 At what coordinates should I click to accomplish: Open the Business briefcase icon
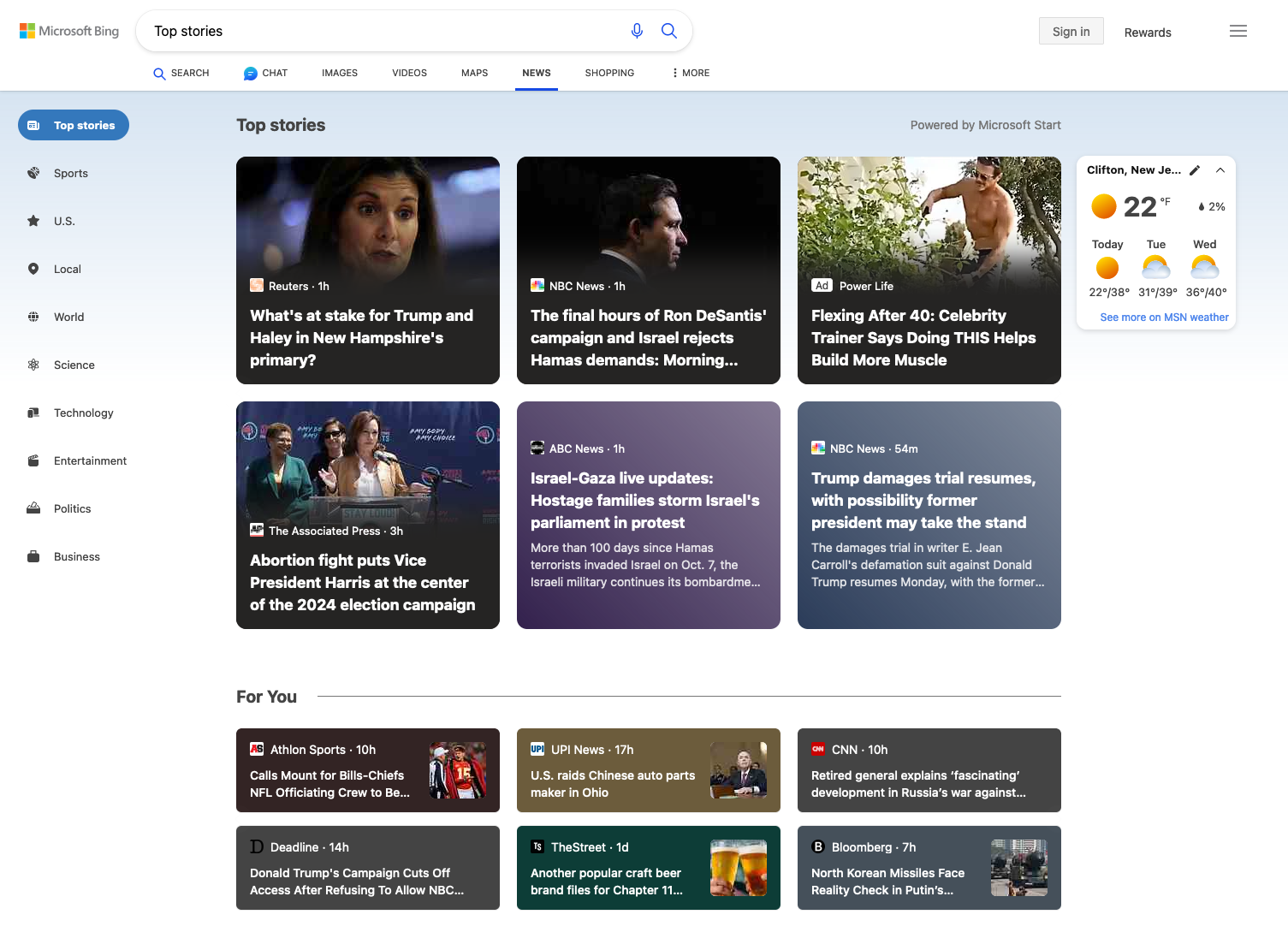[33, 556]
